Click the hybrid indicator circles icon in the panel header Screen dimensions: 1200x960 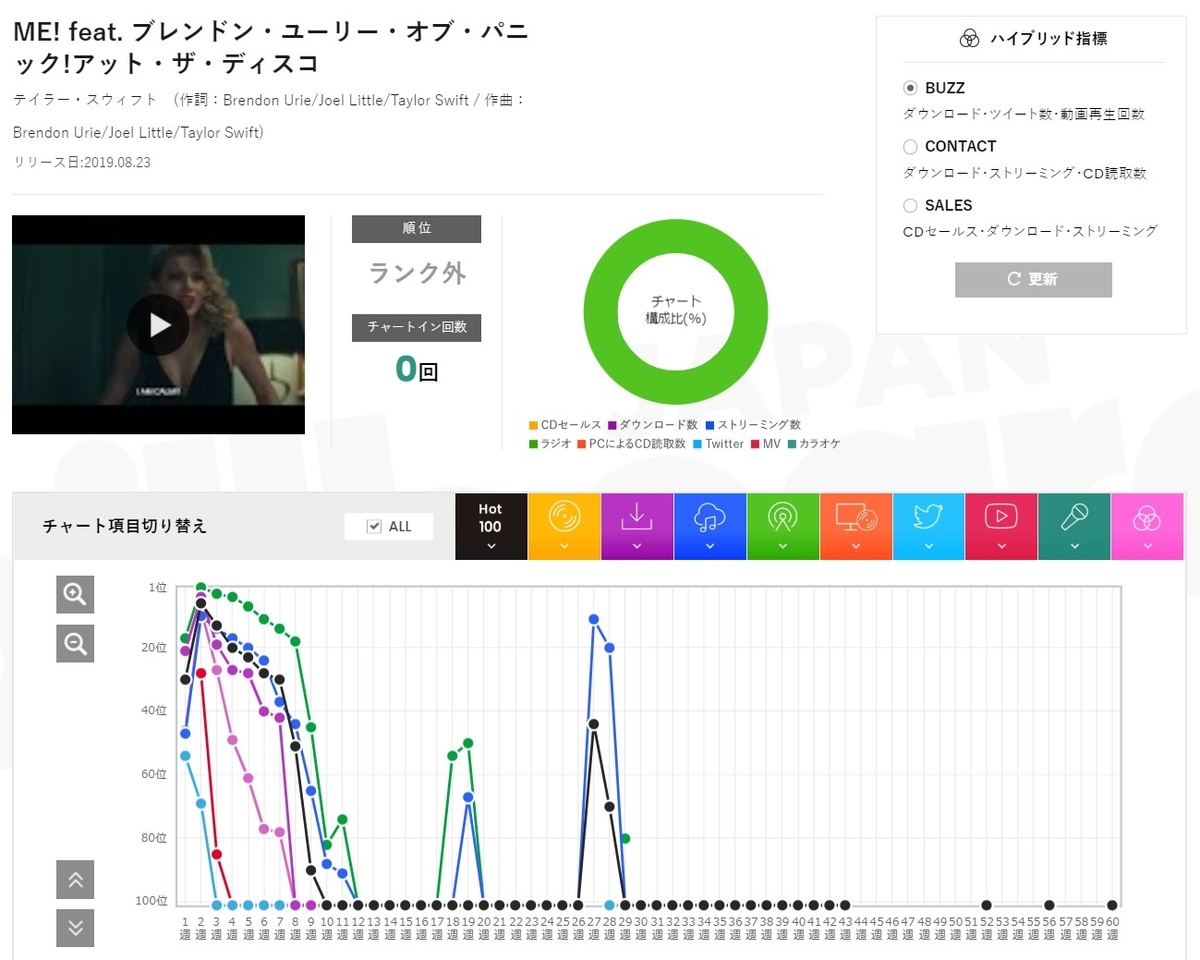coord(968,39)
